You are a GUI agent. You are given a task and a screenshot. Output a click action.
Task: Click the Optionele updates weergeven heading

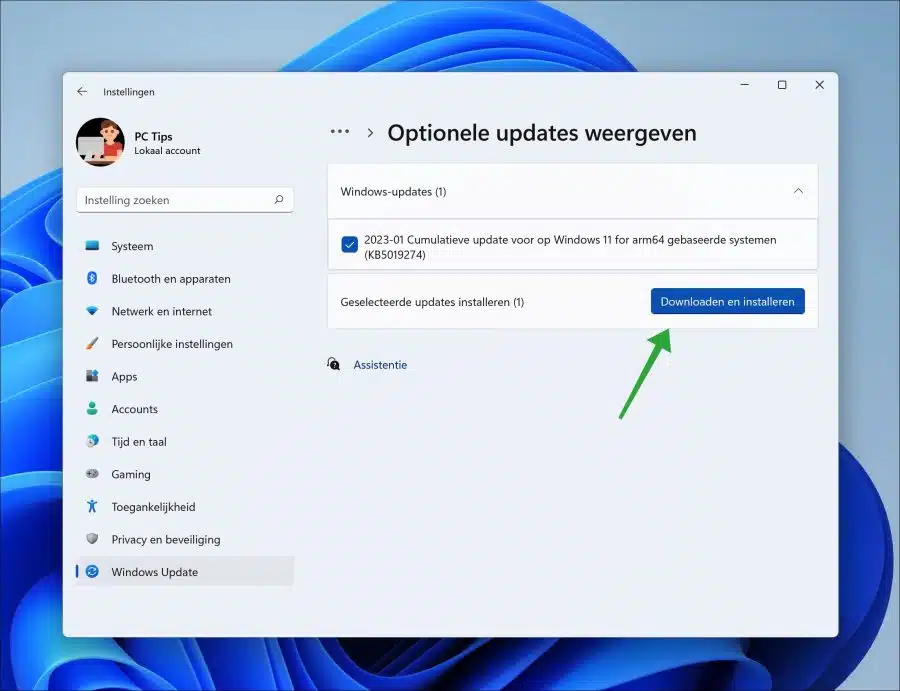542,133
